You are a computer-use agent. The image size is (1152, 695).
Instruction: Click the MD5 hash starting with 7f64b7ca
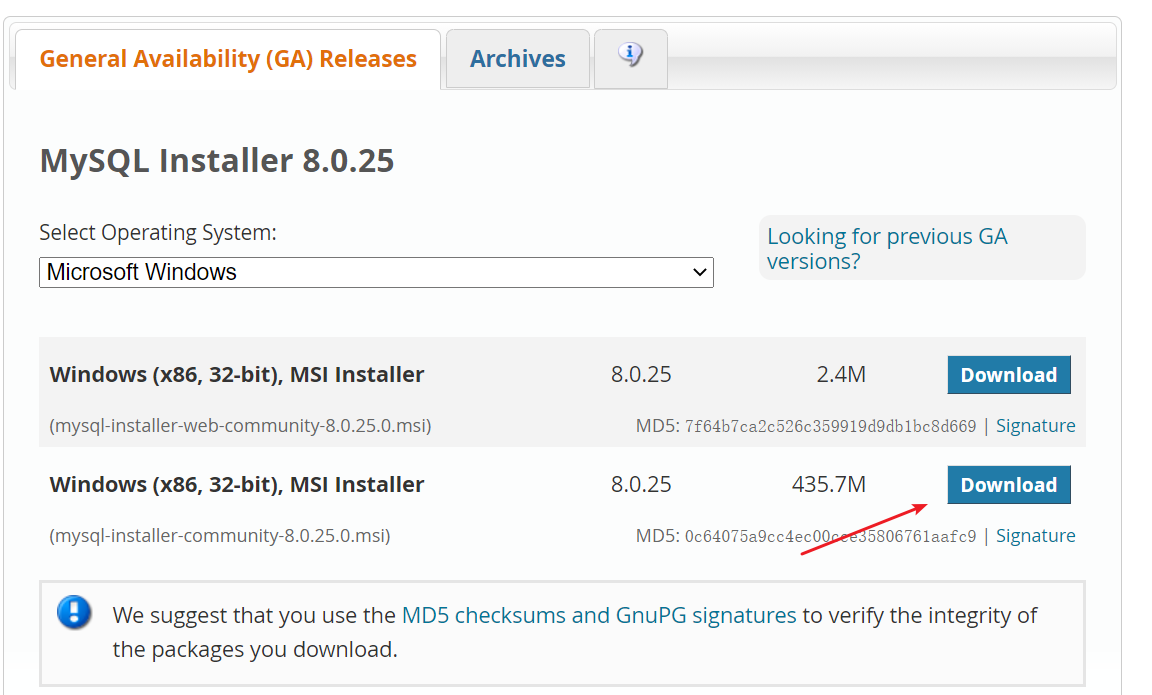click(x=830, y=427)
